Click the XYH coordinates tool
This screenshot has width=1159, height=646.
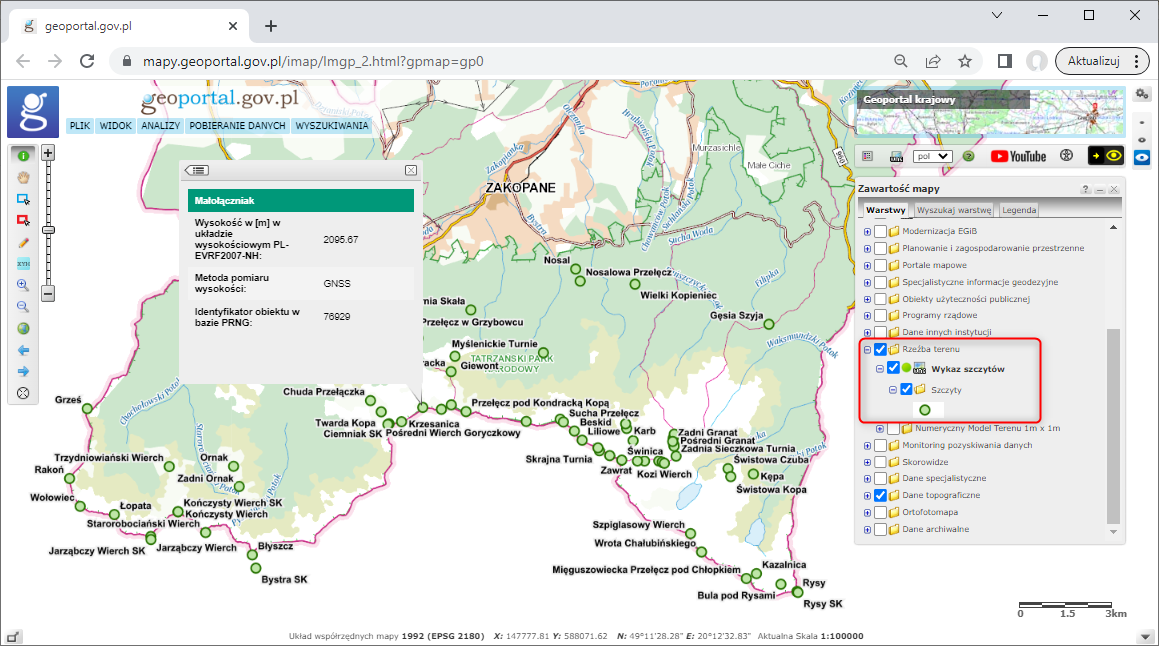(x=22, y=264)
